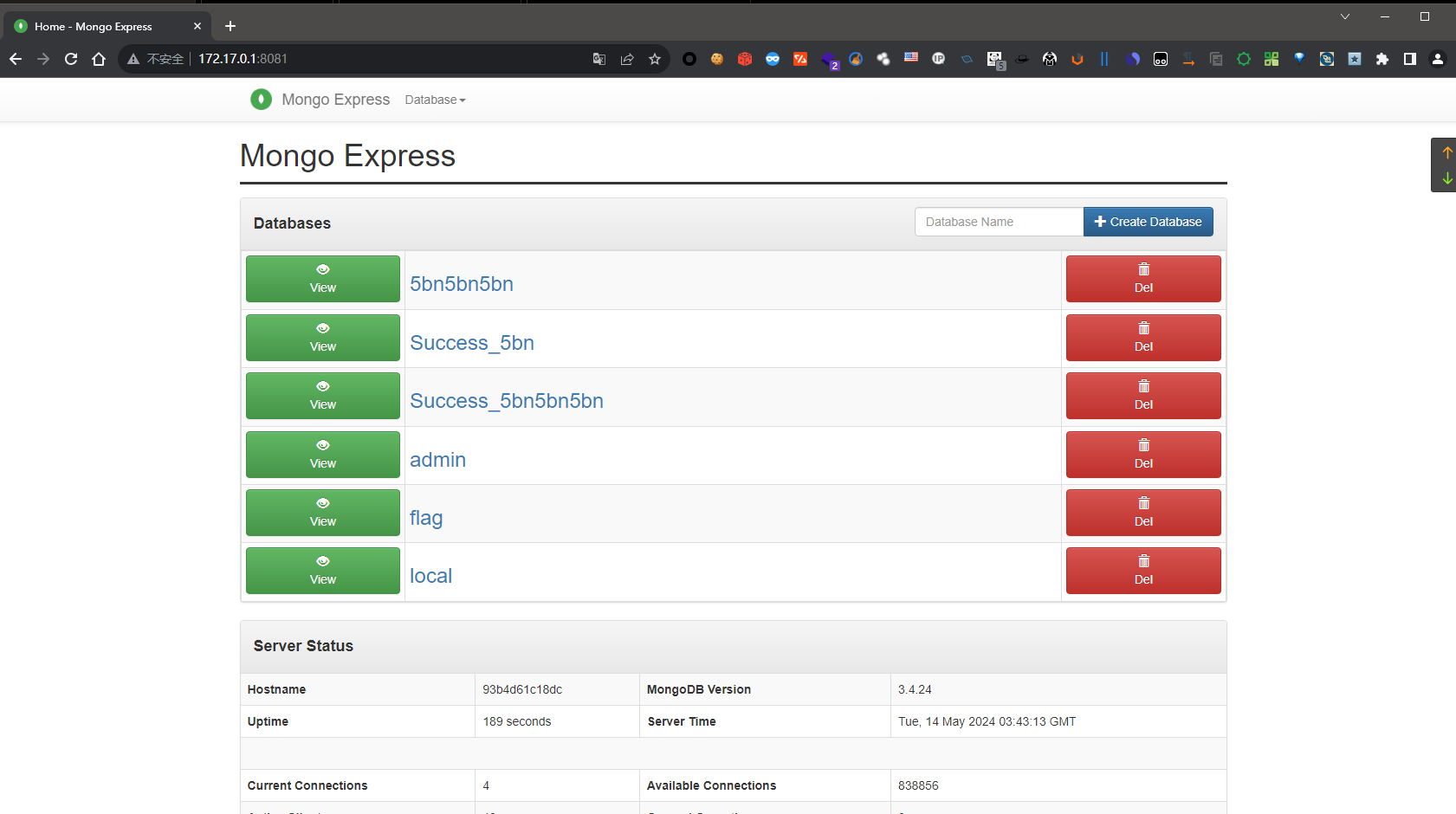This screenshot has width=1456, height=814.
Task: Open the Chrome profile avatar menu
Action: click(1438, 59)
